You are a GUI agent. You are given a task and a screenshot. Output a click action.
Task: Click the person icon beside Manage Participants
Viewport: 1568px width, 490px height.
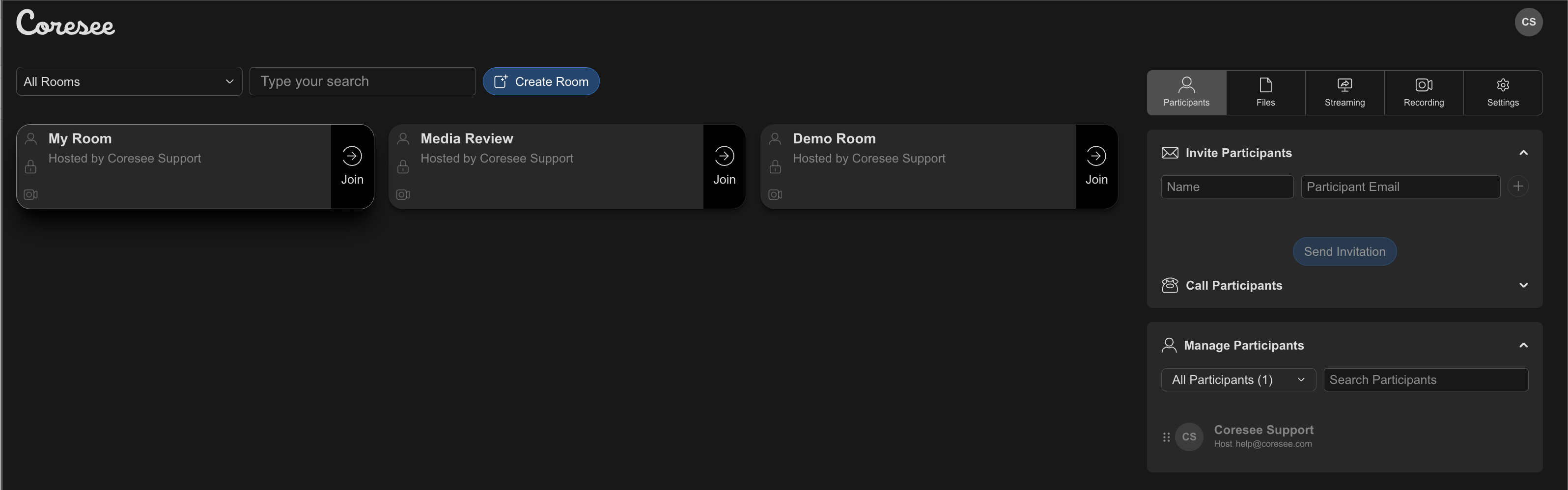pyautogui.click(x=1169, y=345)
